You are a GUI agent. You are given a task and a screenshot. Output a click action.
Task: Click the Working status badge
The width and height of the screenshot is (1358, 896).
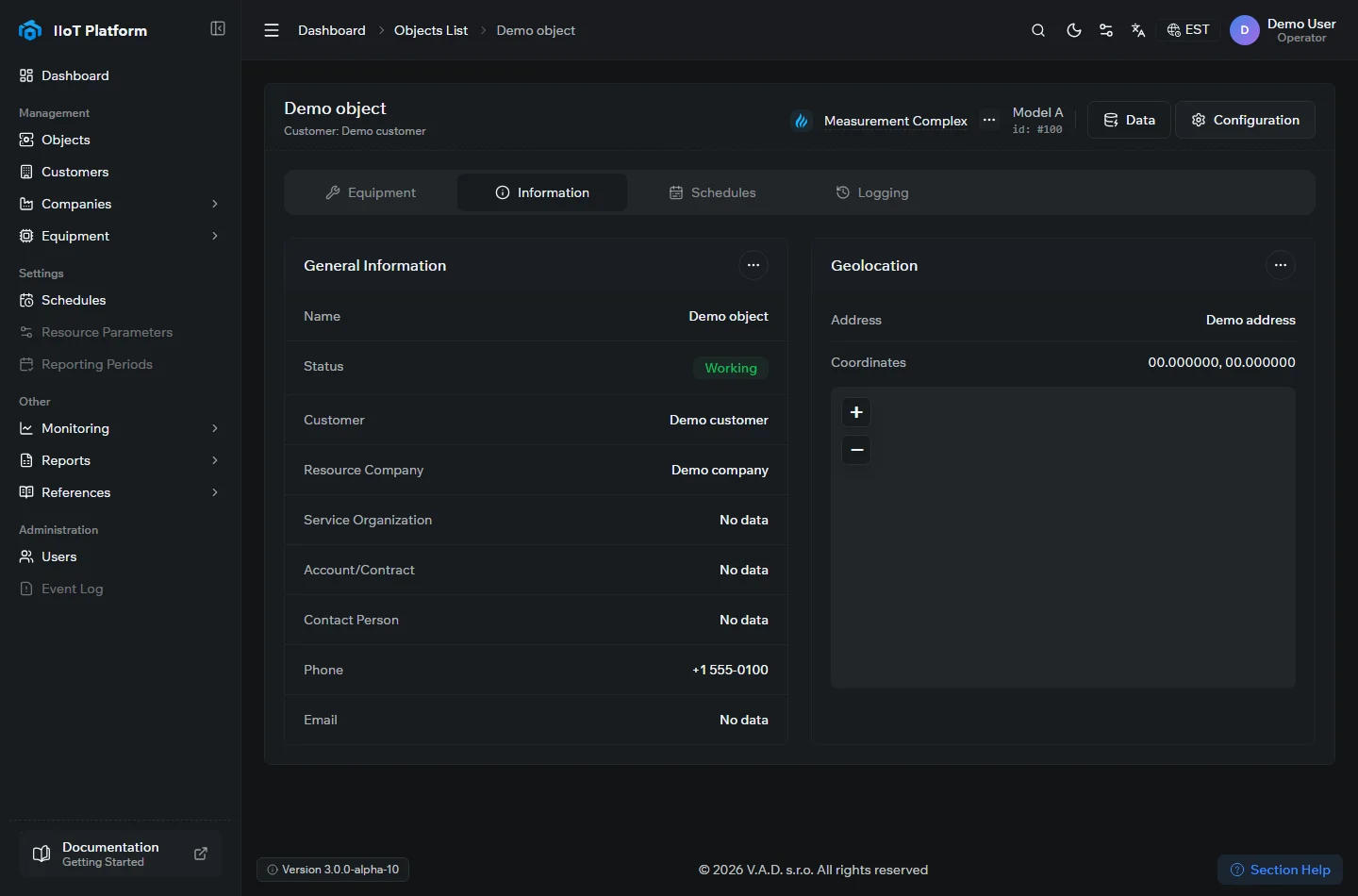(731, 368)
